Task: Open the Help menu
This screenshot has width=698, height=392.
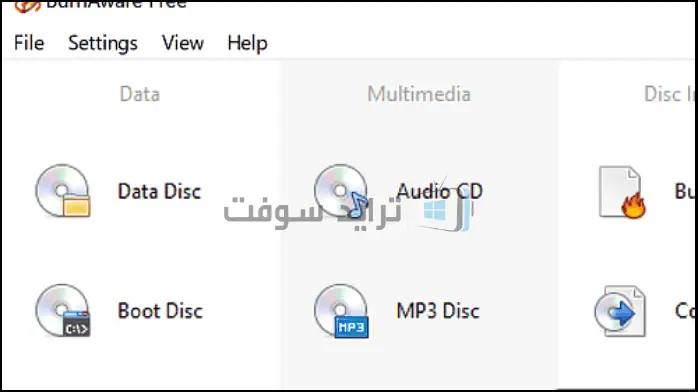Action: [x=248, y=44]
